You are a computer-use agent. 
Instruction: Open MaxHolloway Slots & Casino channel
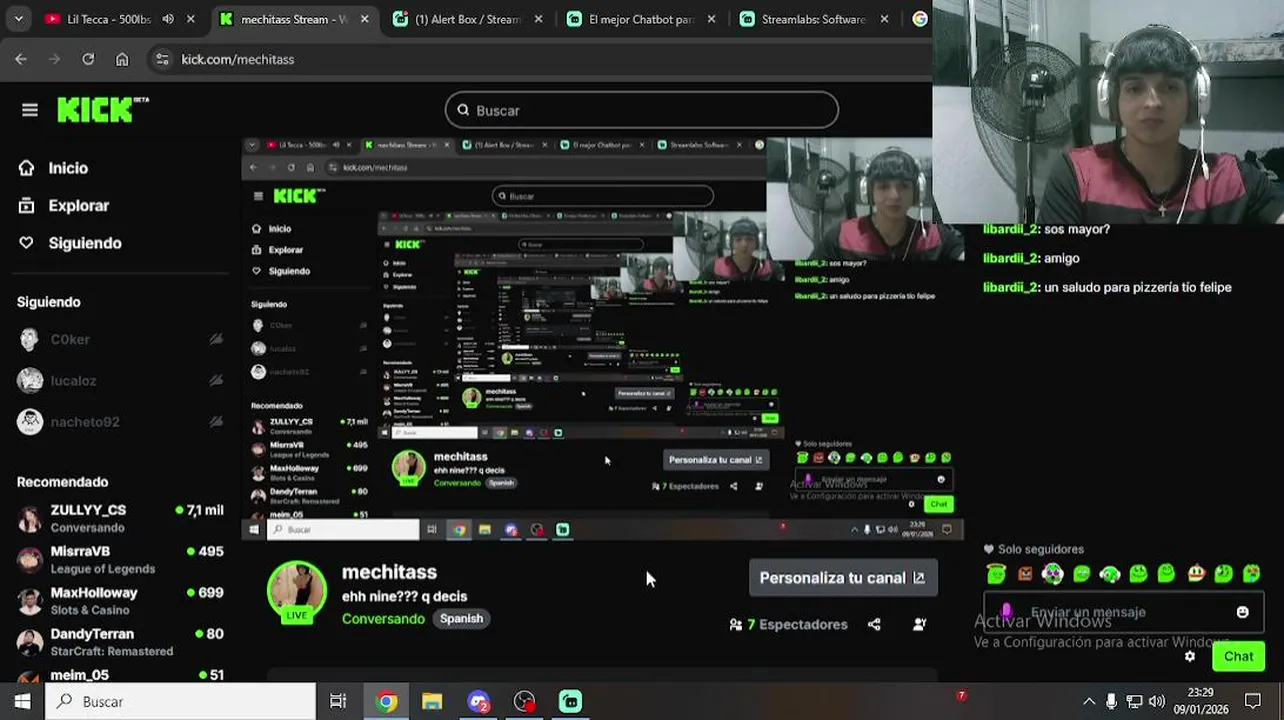(x=120, y=600)
